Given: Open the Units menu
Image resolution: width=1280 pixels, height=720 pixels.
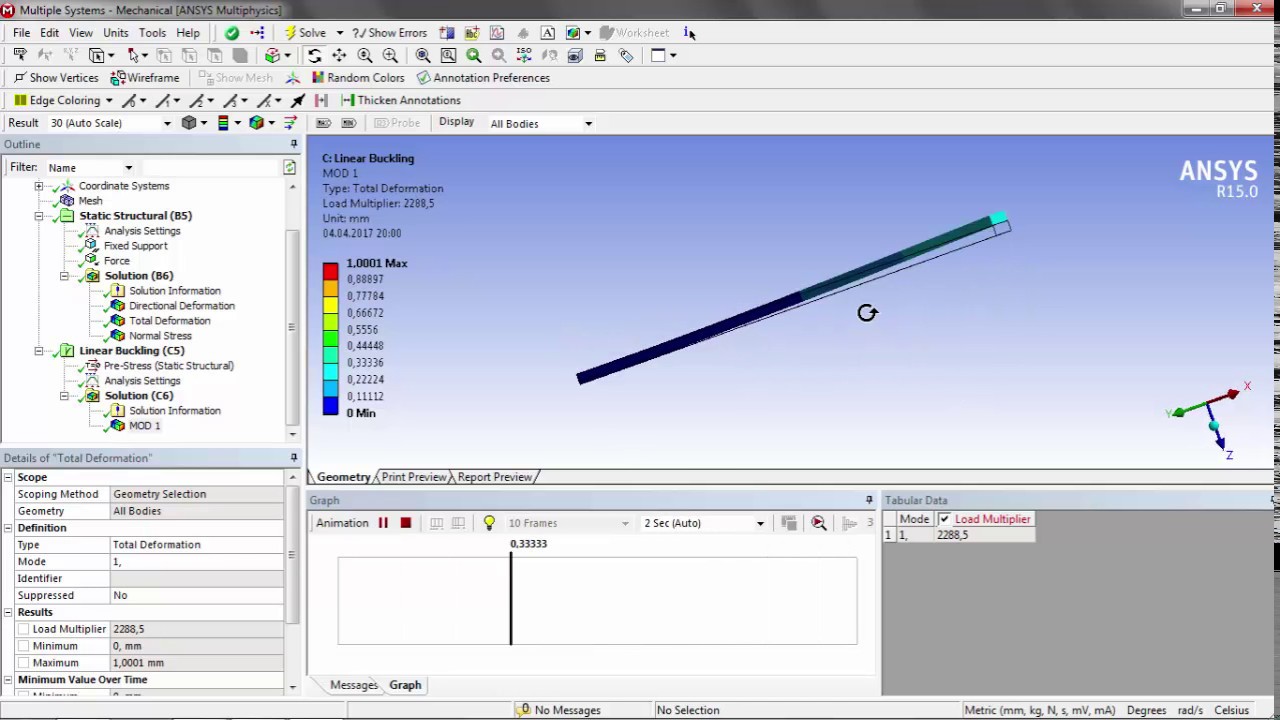Looking at the screenshot, I should [x=116, y=33].
